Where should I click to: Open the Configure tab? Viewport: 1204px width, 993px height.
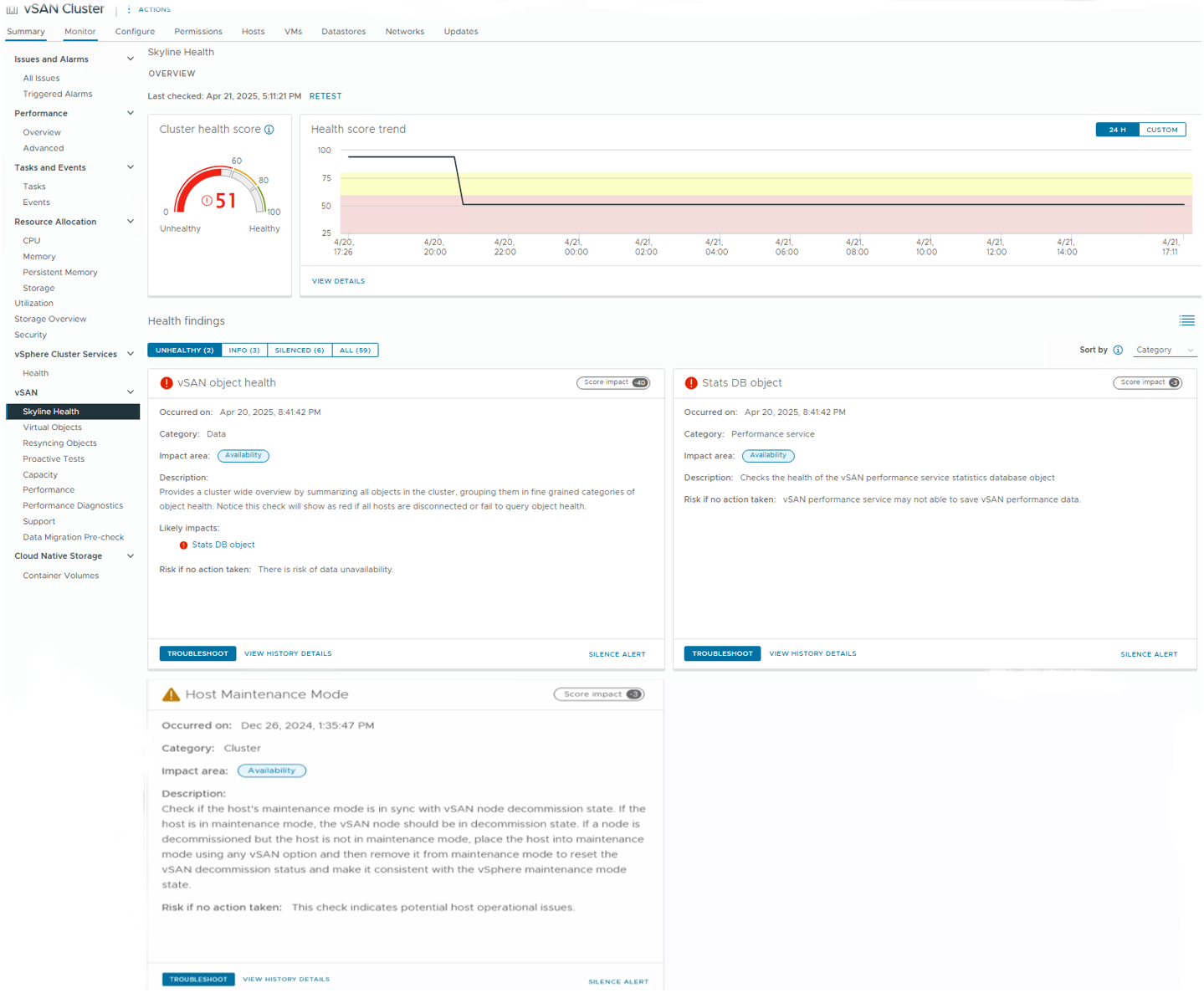coord(135,32)
